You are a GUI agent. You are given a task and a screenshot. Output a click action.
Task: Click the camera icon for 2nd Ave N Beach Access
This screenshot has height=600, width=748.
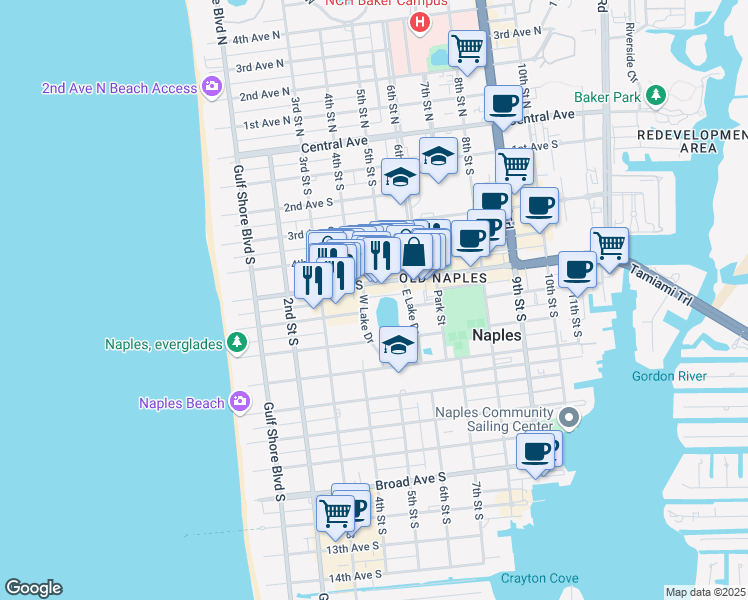tap(211, 87)
